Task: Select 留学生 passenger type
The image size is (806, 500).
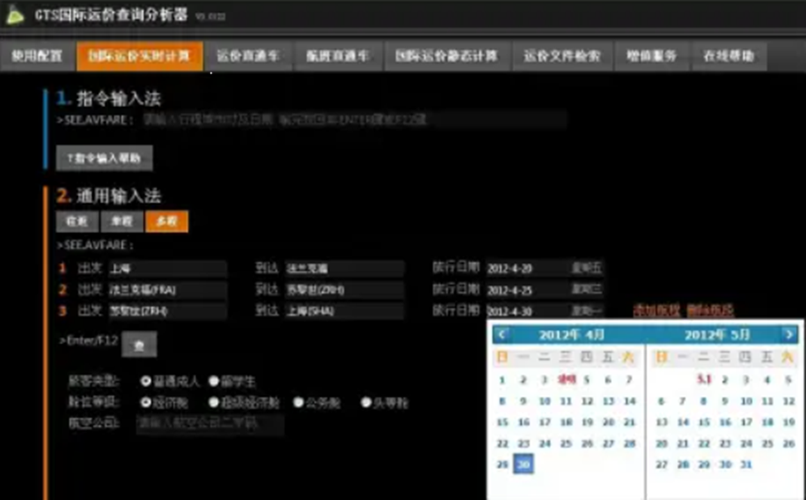Action: 214,381
